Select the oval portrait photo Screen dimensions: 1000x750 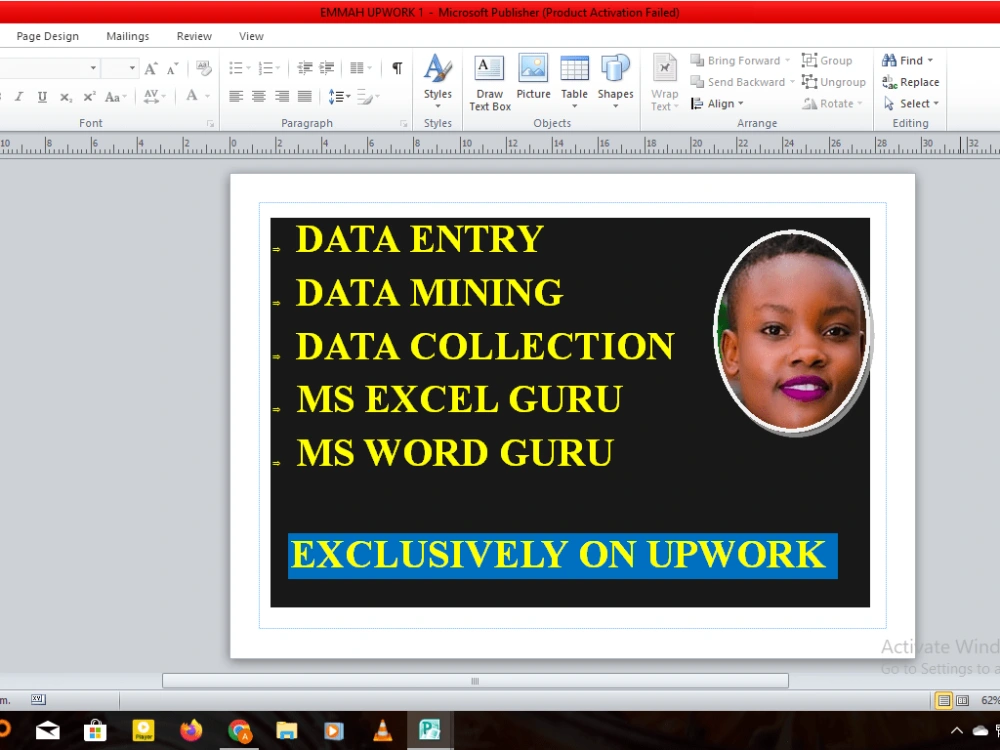click(x=793, y=332)
